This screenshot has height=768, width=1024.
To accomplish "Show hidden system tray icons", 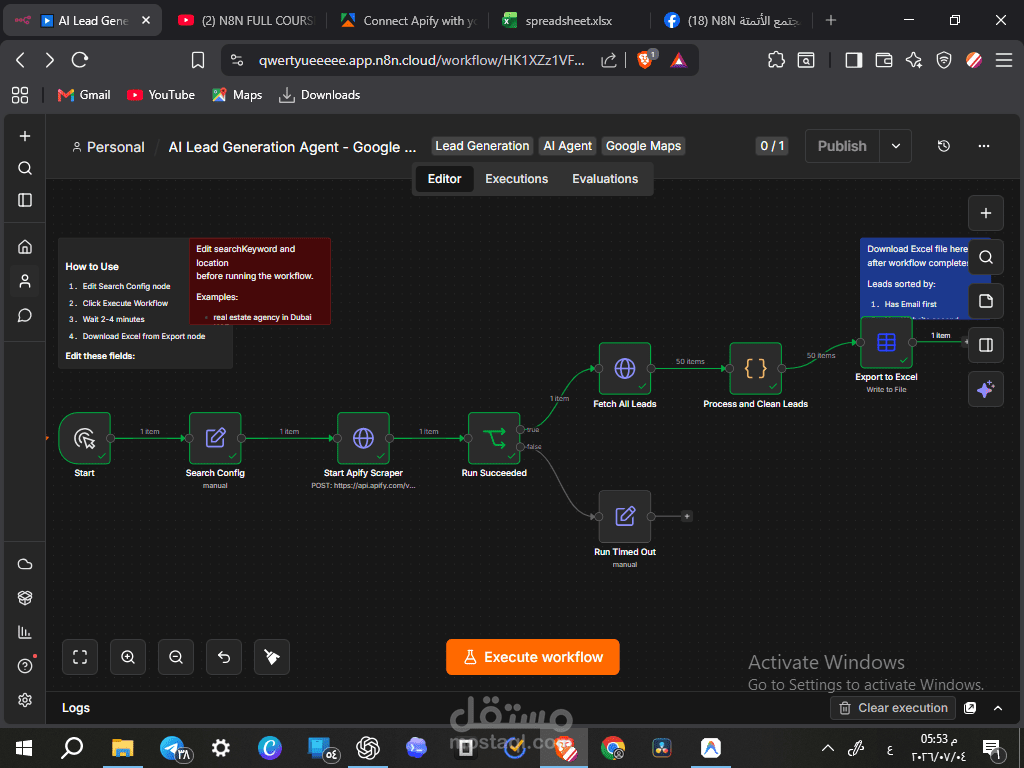I will (827, 748).
